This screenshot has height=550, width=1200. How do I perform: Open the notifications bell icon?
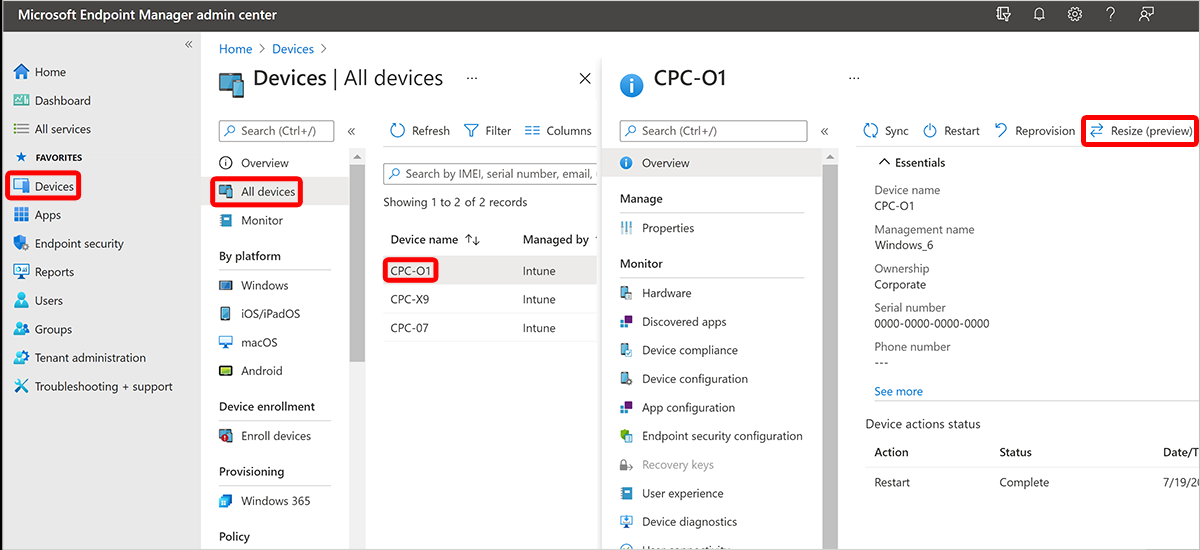(x=1039, y=15)
